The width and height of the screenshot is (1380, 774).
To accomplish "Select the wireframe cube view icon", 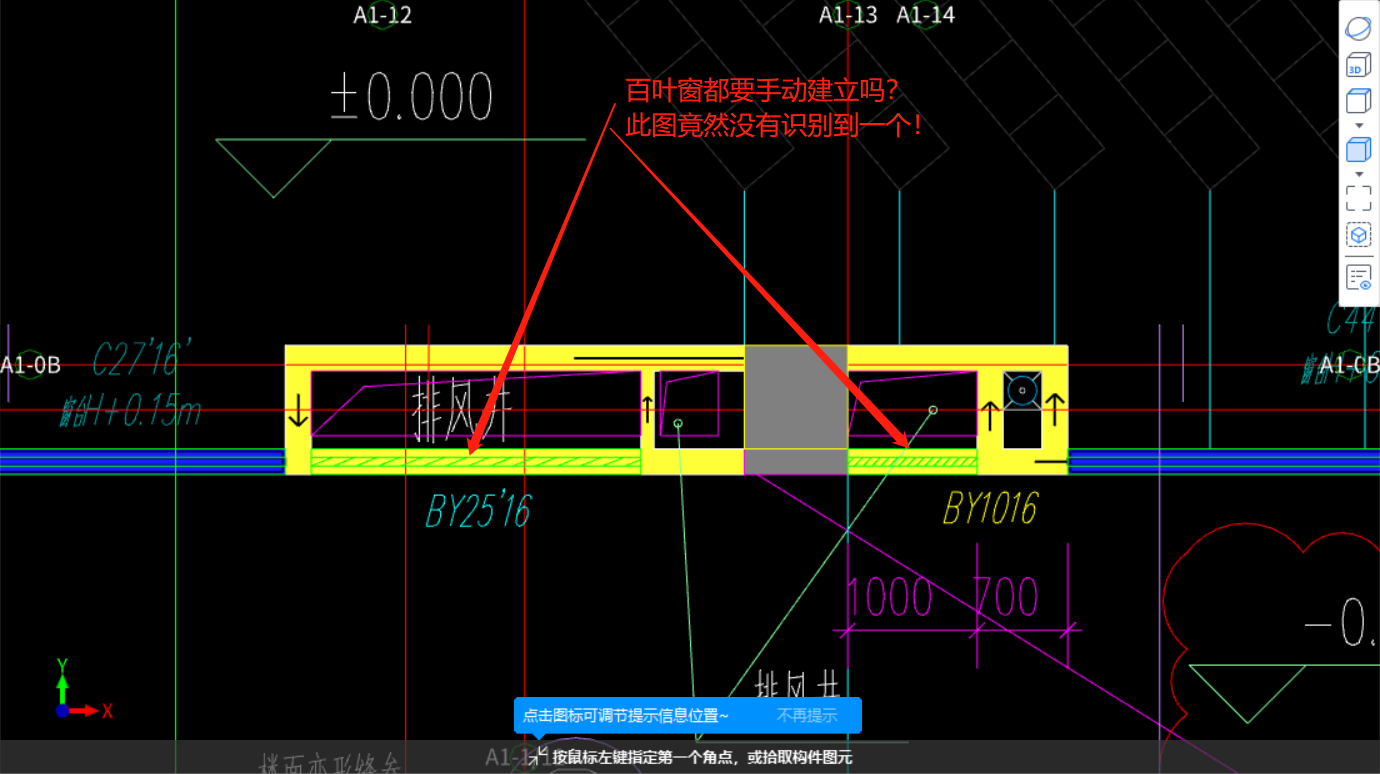I will click(x=1358, y=101).
